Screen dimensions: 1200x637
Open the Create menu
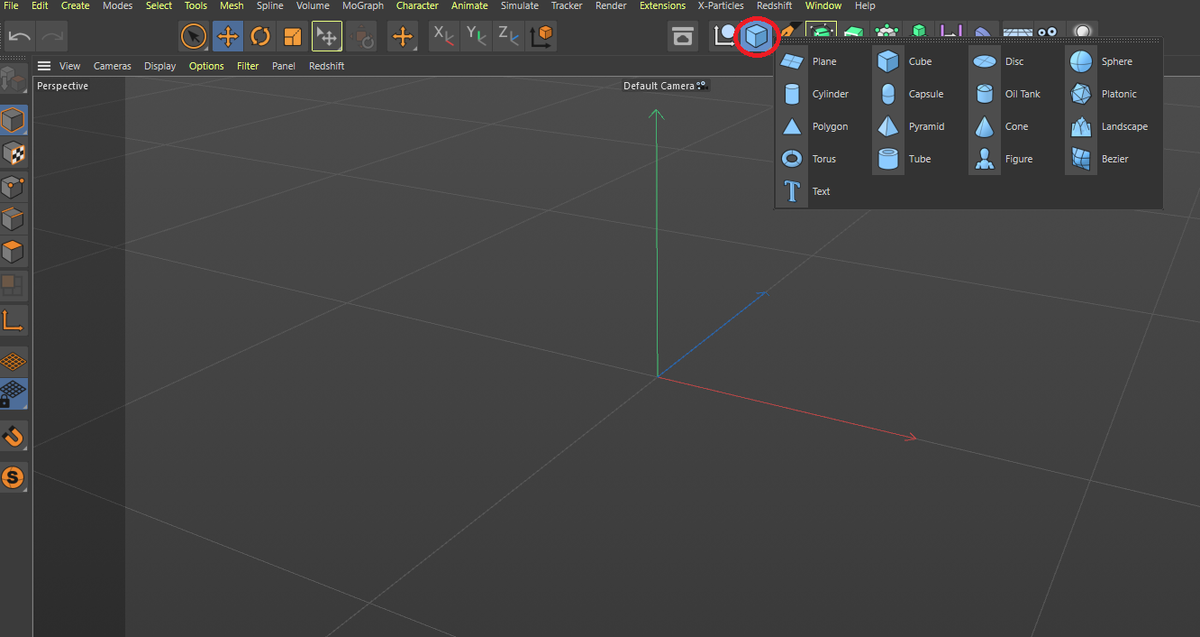(x=75, y=6)
